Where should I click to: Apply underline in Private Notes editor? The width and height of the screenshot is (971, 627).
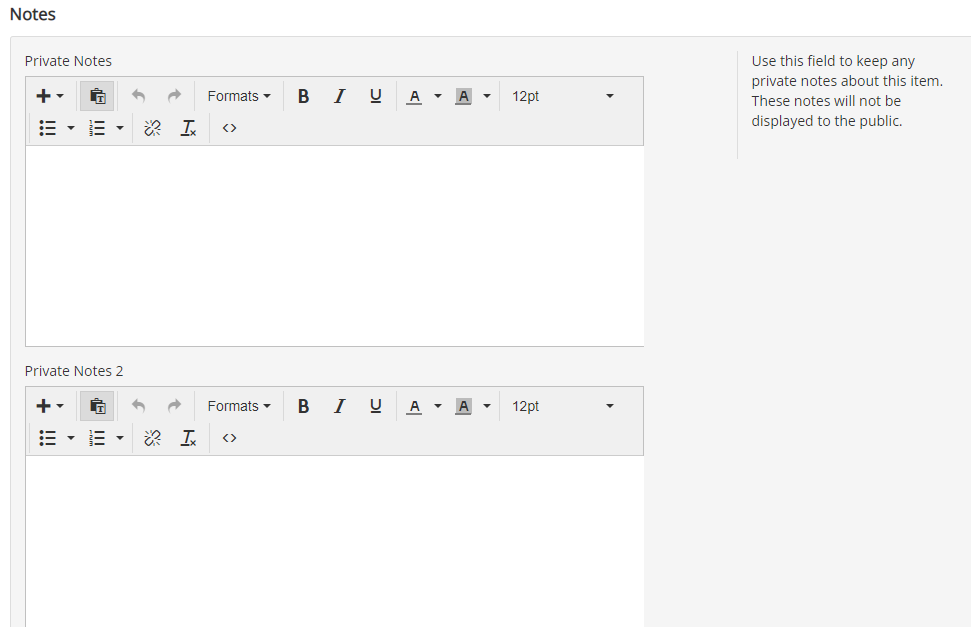(375, 96)
